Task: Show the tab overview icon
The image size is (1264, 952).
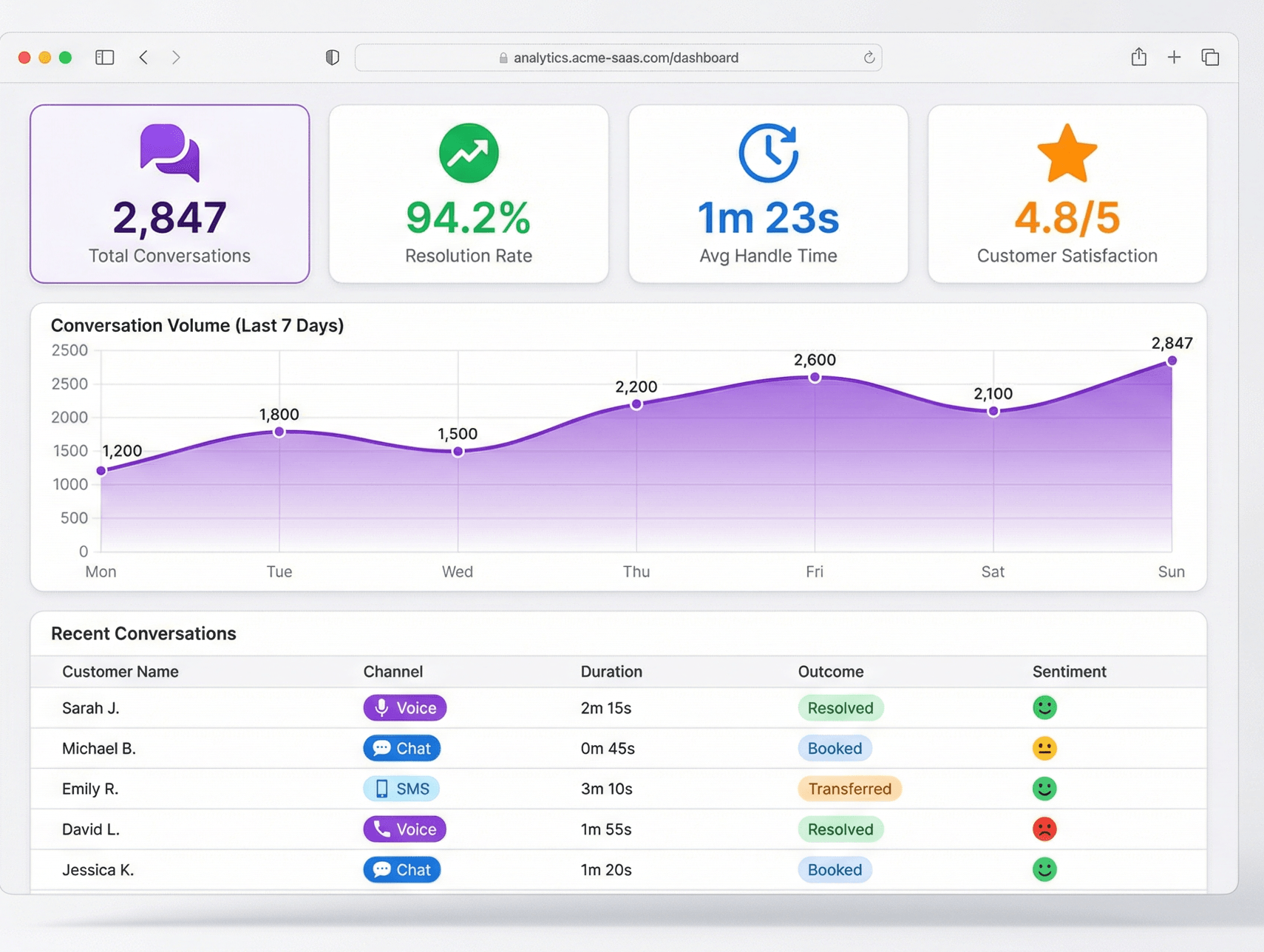Action: coord(1210,58)
